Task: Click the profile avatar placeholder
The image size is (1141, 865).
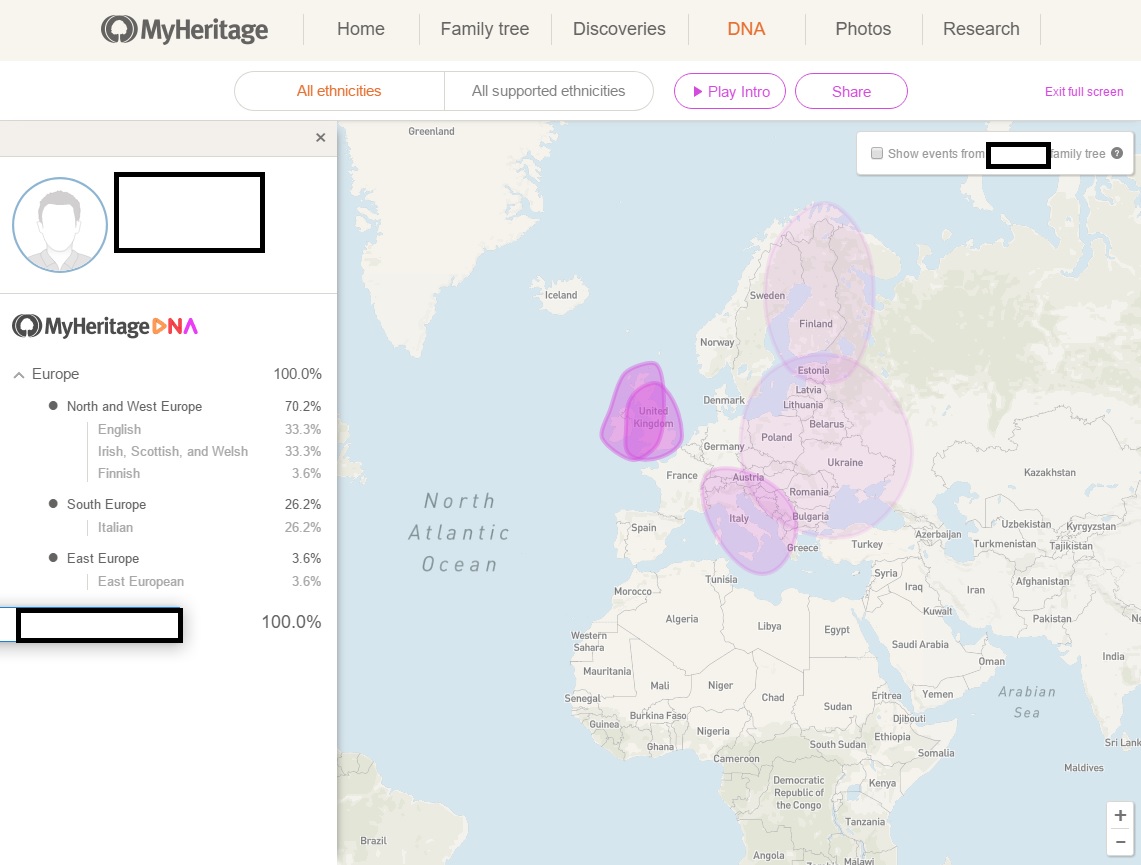Action: tap(60, 225)
